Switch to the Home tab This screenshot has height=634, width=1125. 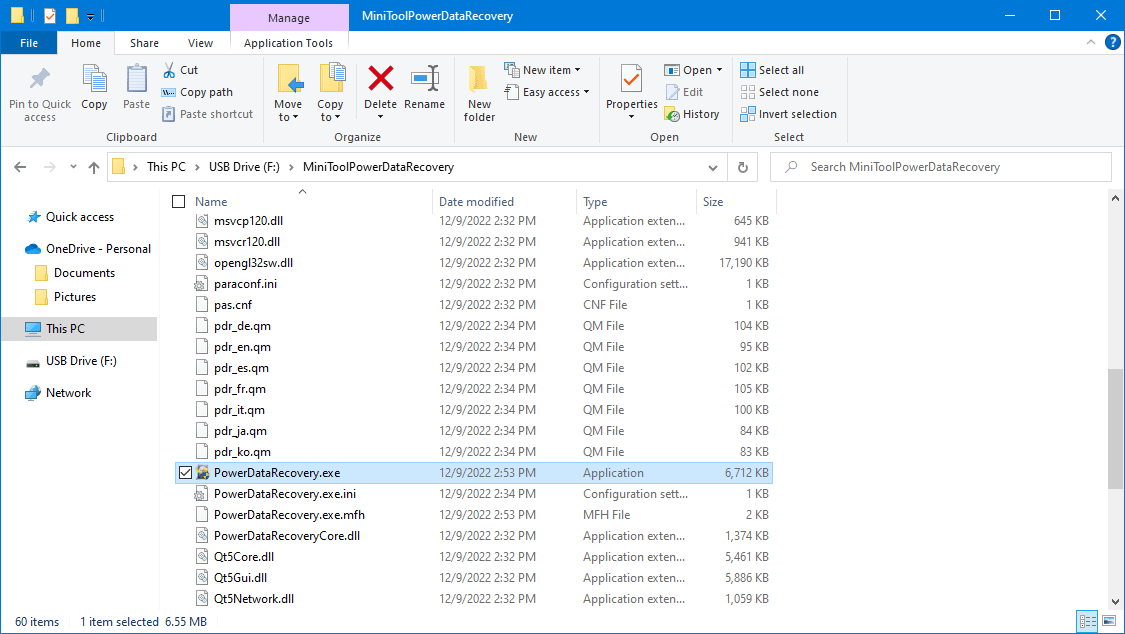[x=86, y=43]
